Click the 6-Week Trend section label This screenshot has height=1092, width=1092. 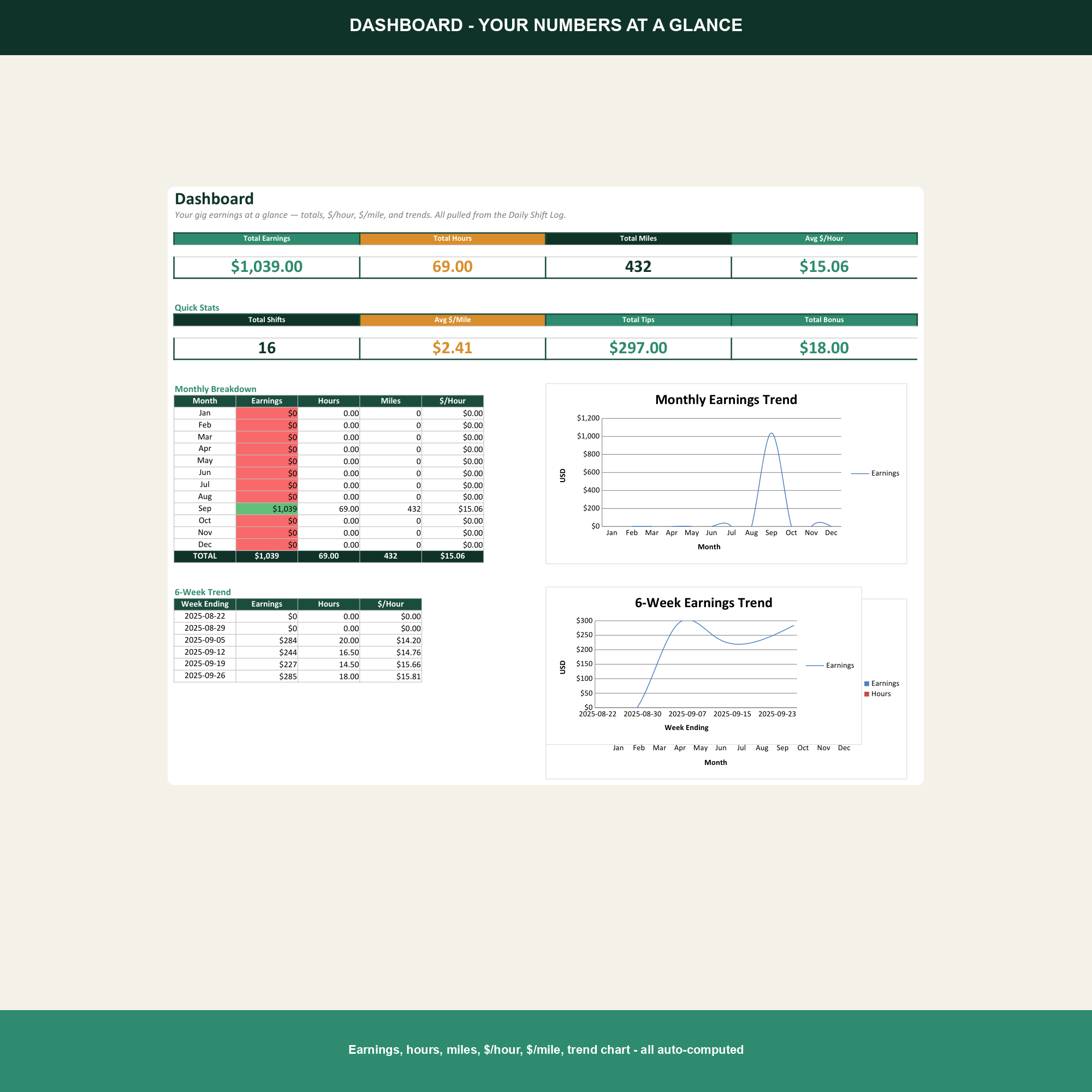click(203, 592)
